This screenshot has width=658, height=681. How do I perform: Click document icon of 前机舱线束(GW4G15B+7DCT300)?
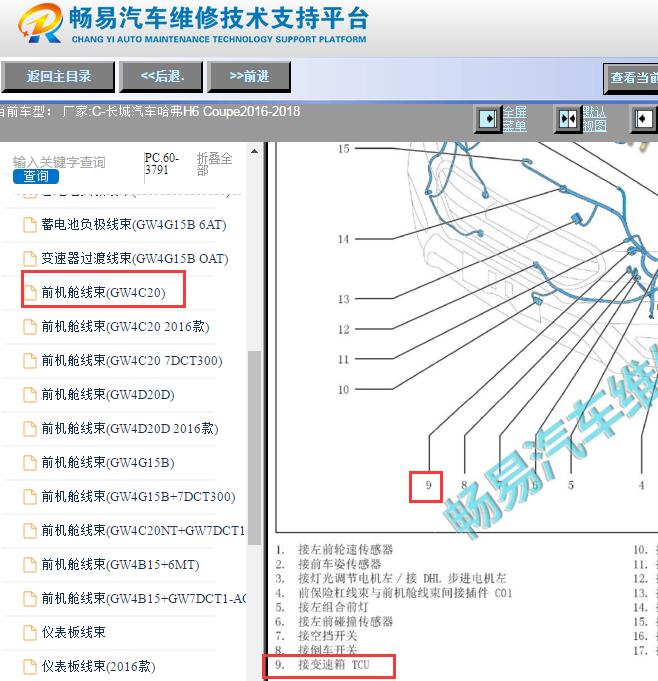(30, 496)
